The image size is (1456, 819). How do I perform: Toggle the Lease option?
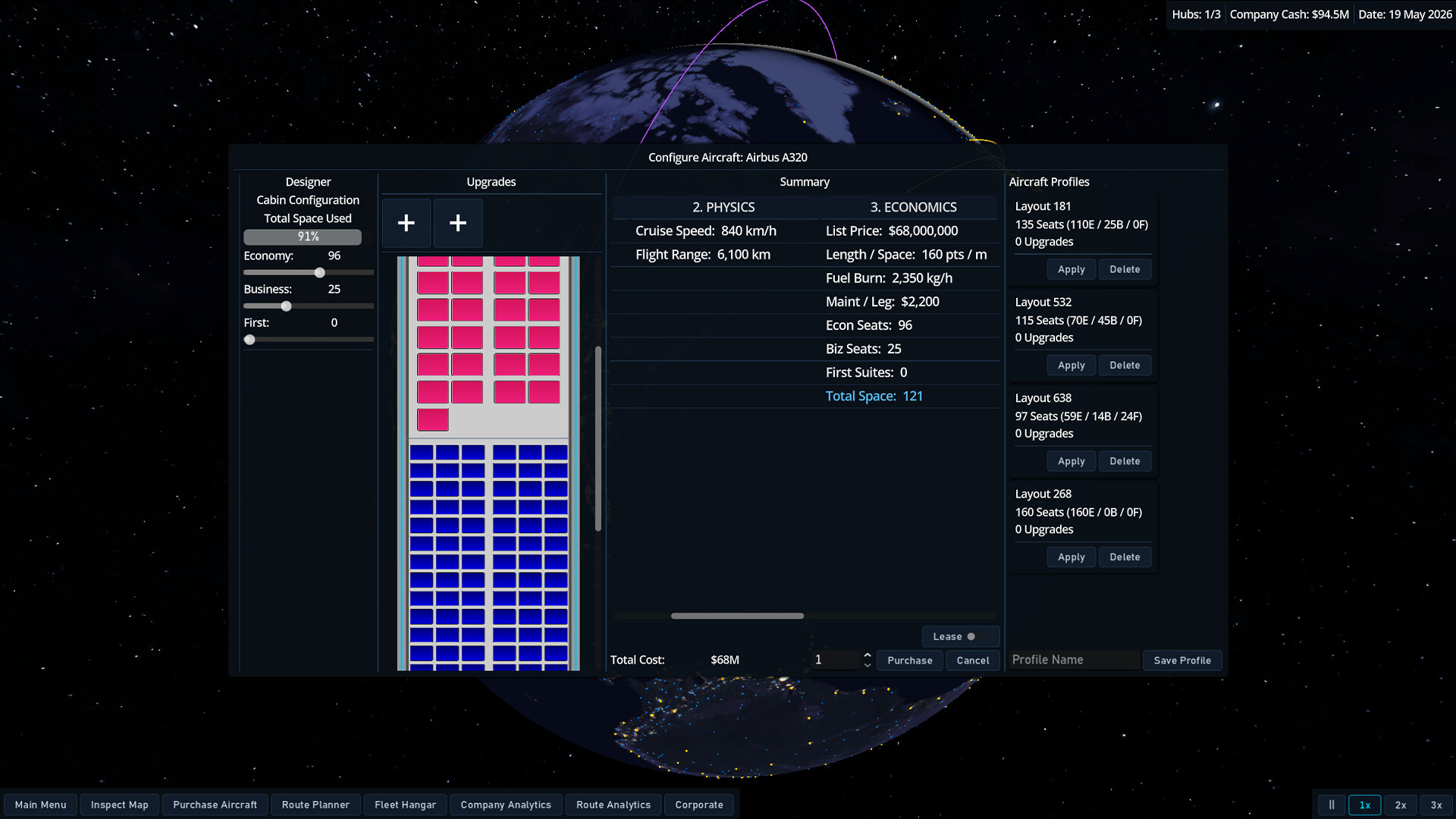(x=961, y=636)
